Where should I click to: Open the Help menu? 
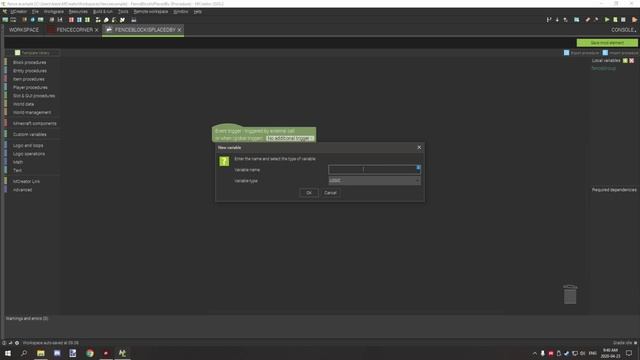click(x=198, y=12)
